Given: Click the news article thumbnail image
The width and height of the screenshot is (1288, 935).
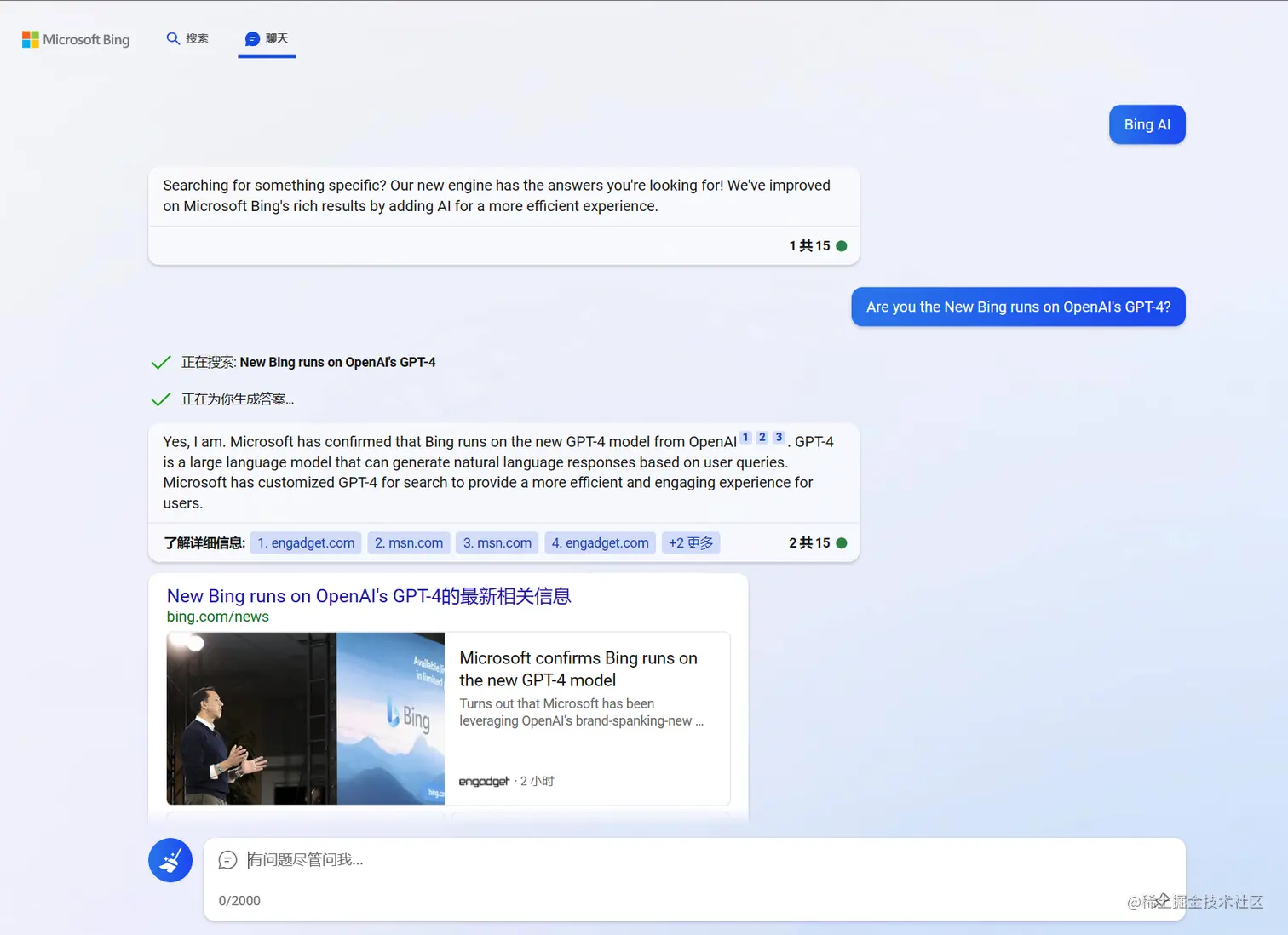Looking at the screenshot, I should [306, 719].
